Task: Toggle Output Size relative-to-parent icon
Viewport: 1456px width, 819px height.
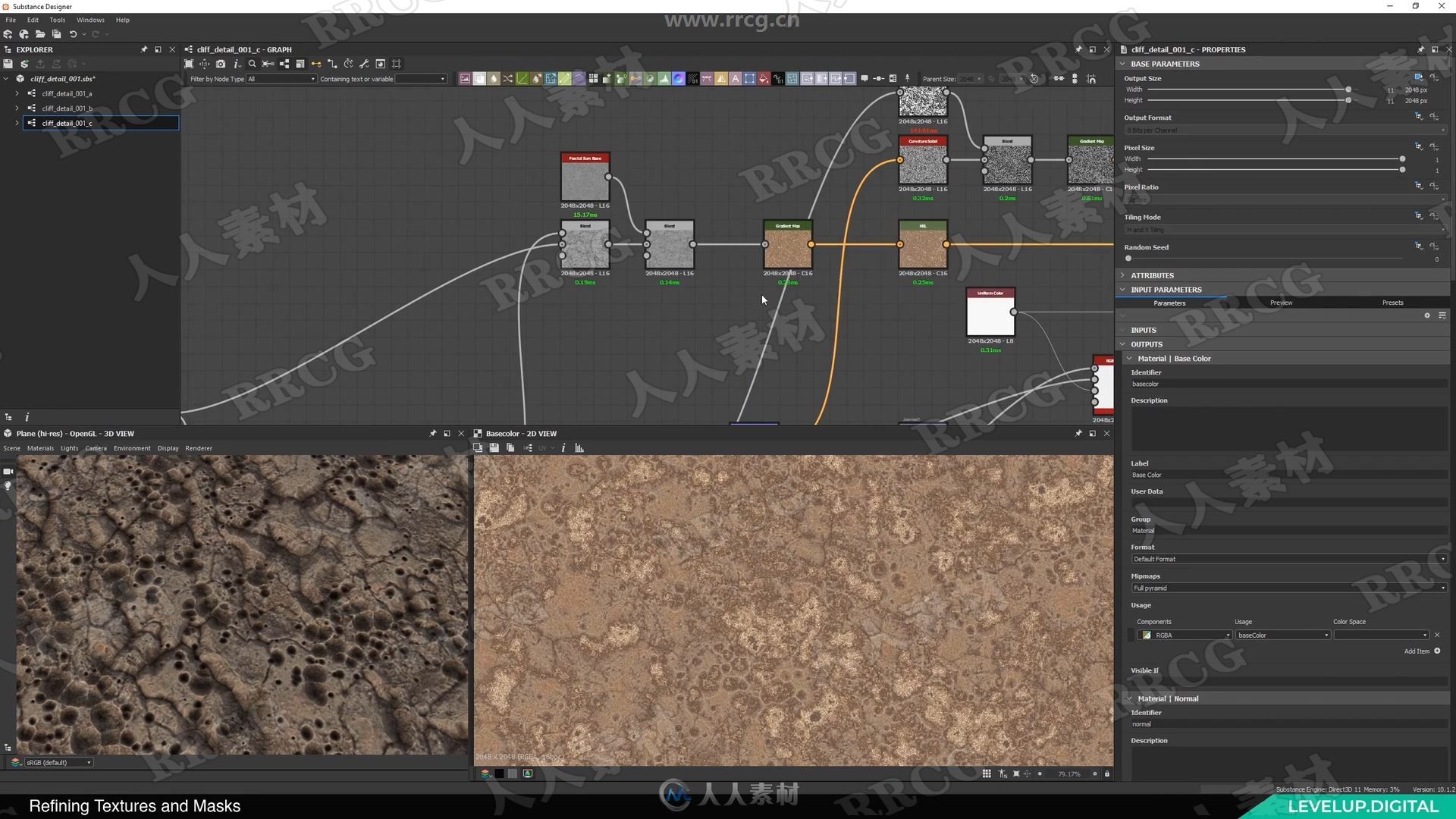Action: click(1418, 77)
